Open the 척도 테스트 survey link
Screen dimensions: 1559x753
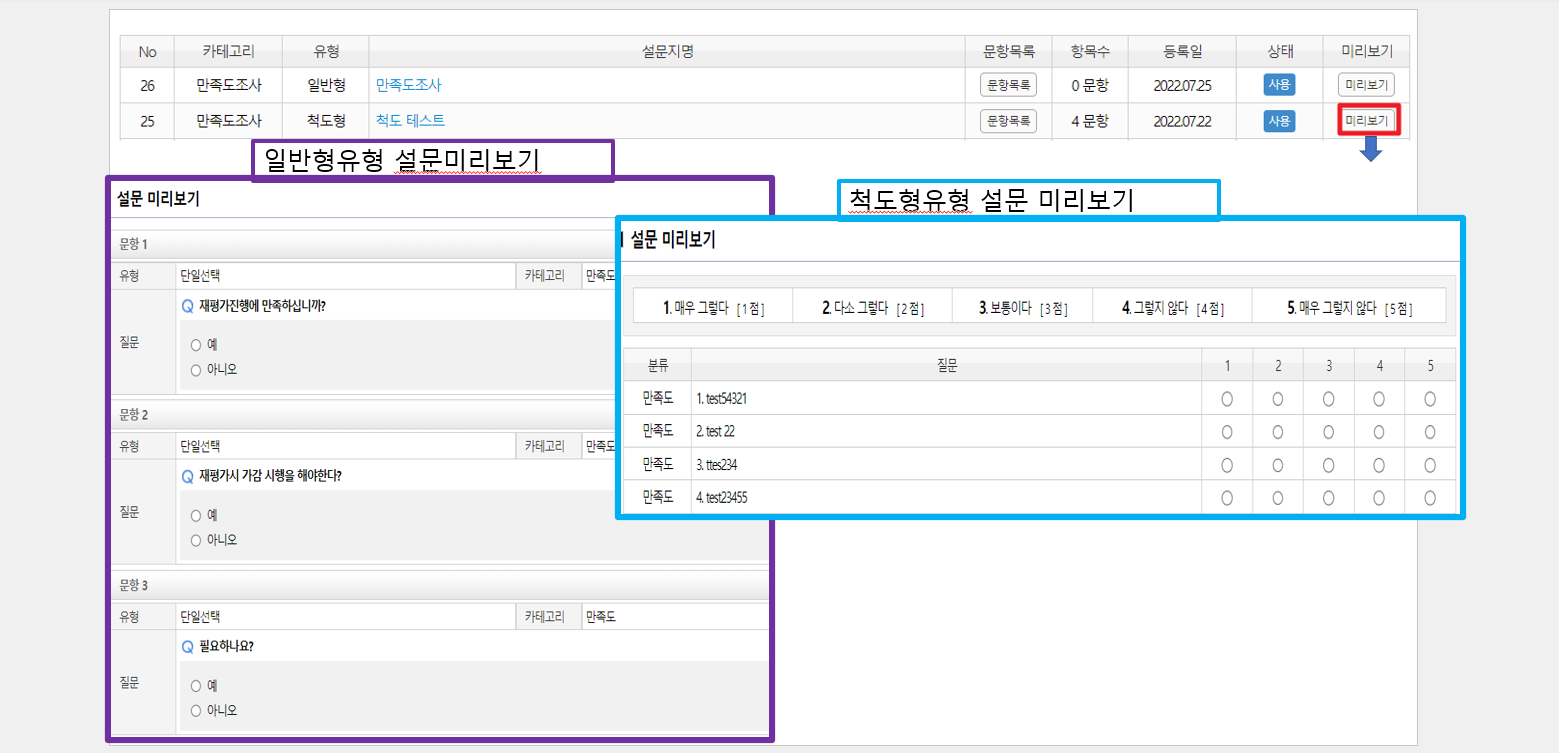pyautogui.click(x=410, y=121)
